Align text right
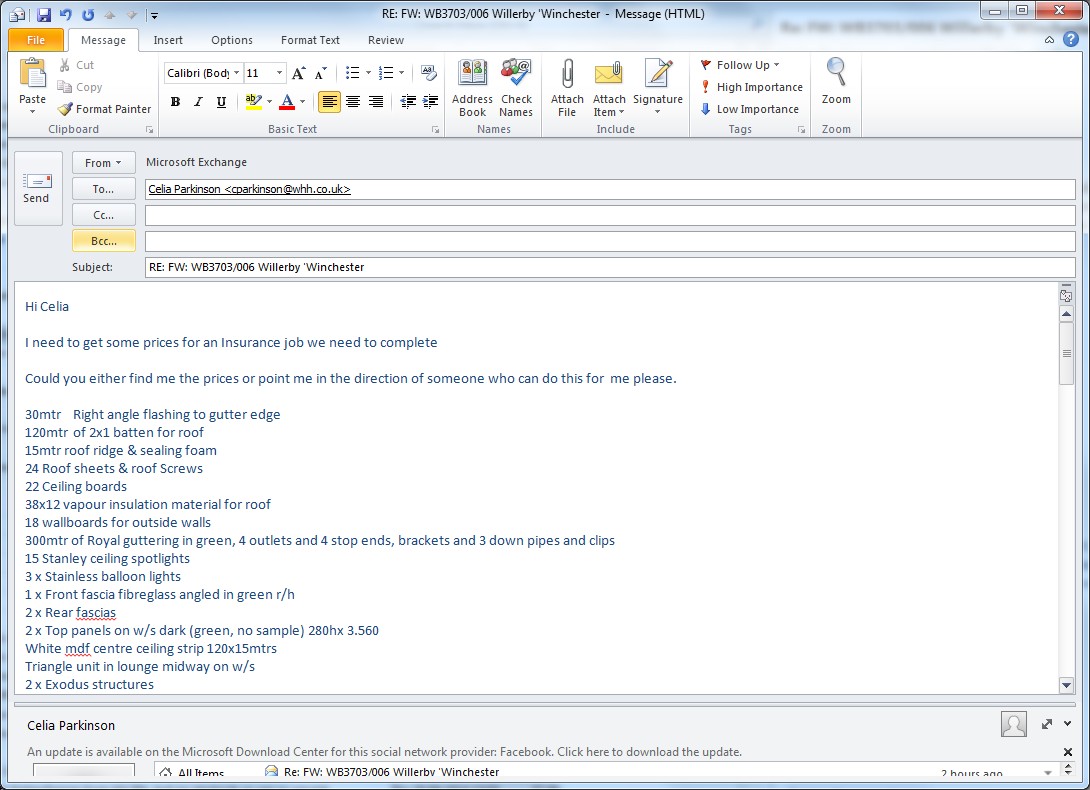Viewport: 1090px width, 790px height. (375, 102)
